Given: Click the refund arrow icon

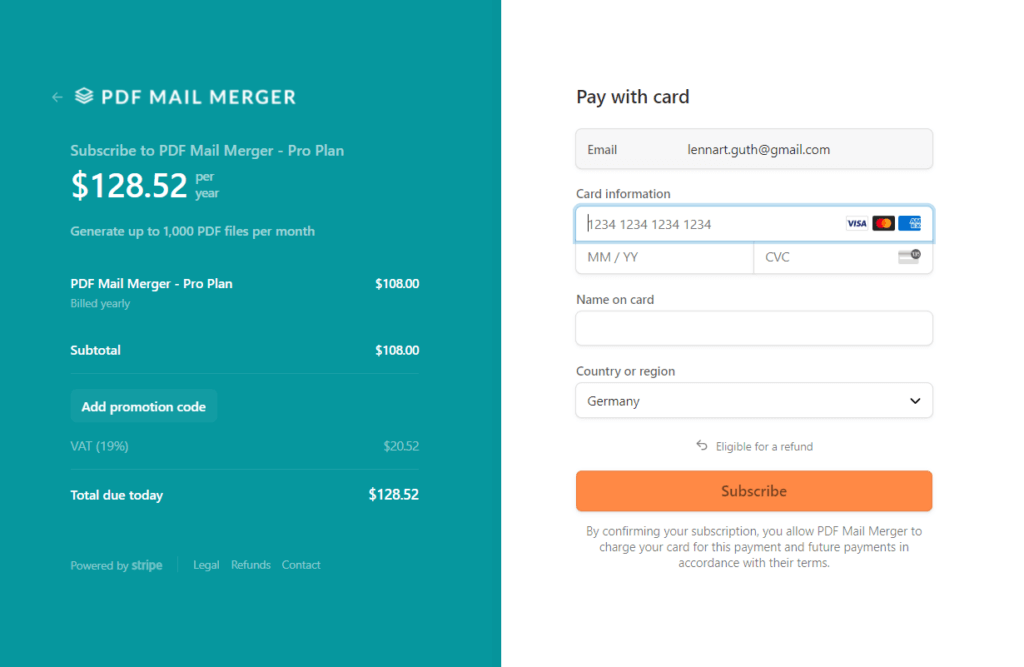Looking at the screenshot, I should coord(700,446).
